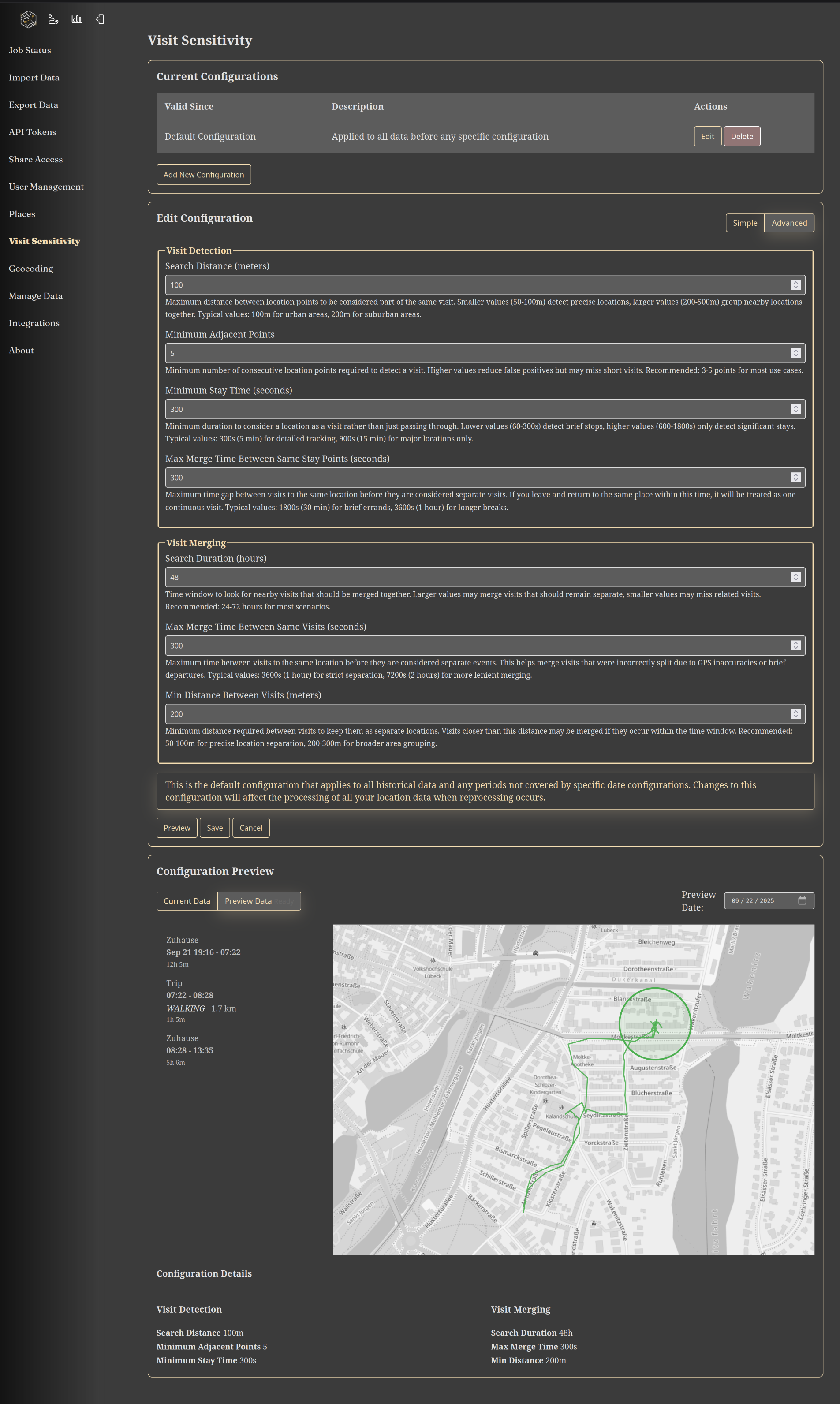840x1404 pixels.
Task: Open the statistics bar chart icon
Action: [76, 19]
